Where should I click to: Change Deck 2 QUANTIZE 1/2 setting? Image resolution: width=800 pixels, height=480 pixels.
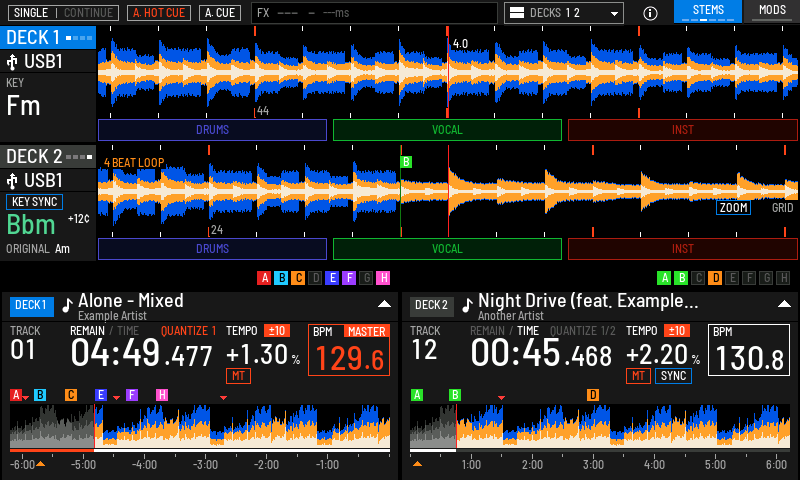tap(583, 331)
